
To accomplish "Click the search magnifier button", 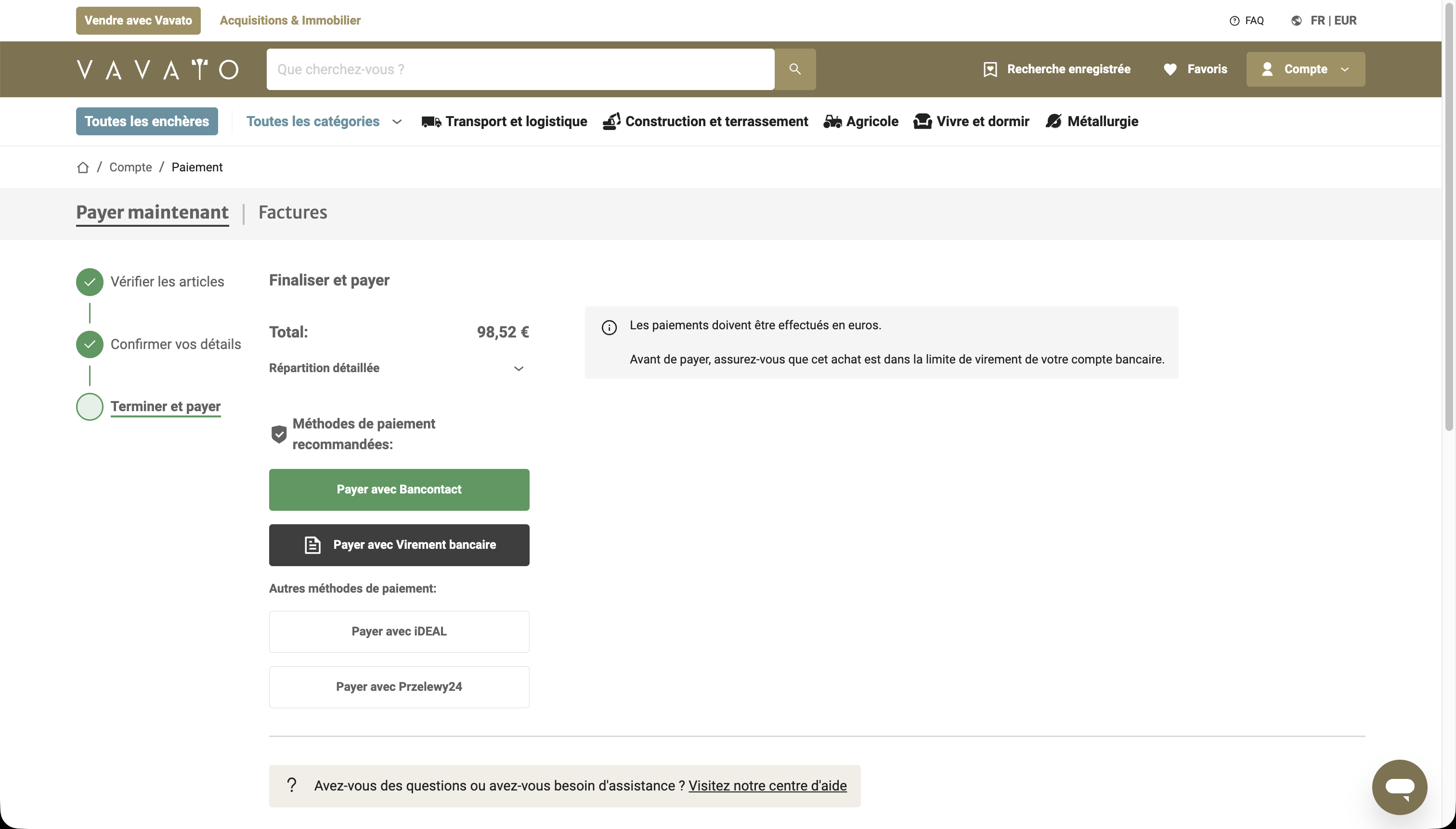I will point(795,69).
